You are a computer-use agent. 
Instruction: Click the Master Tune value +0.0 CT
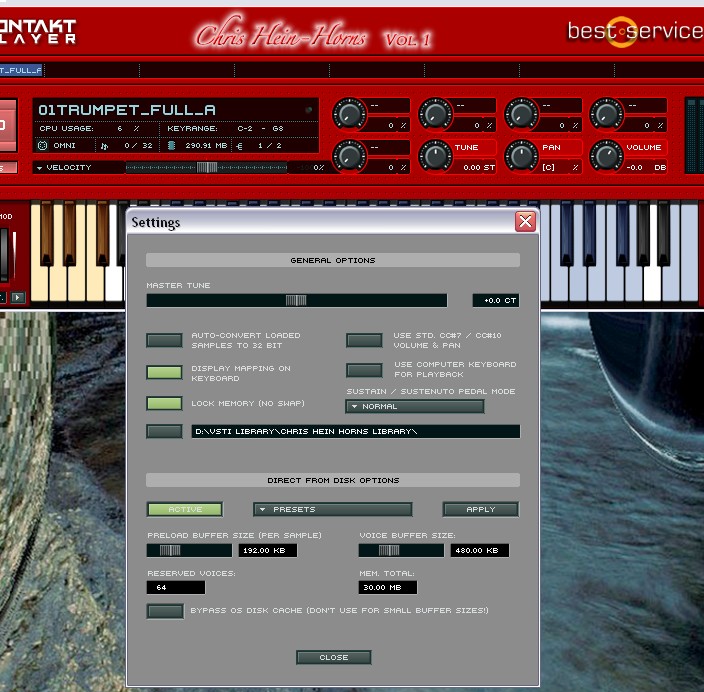click(x=496, y=300)
